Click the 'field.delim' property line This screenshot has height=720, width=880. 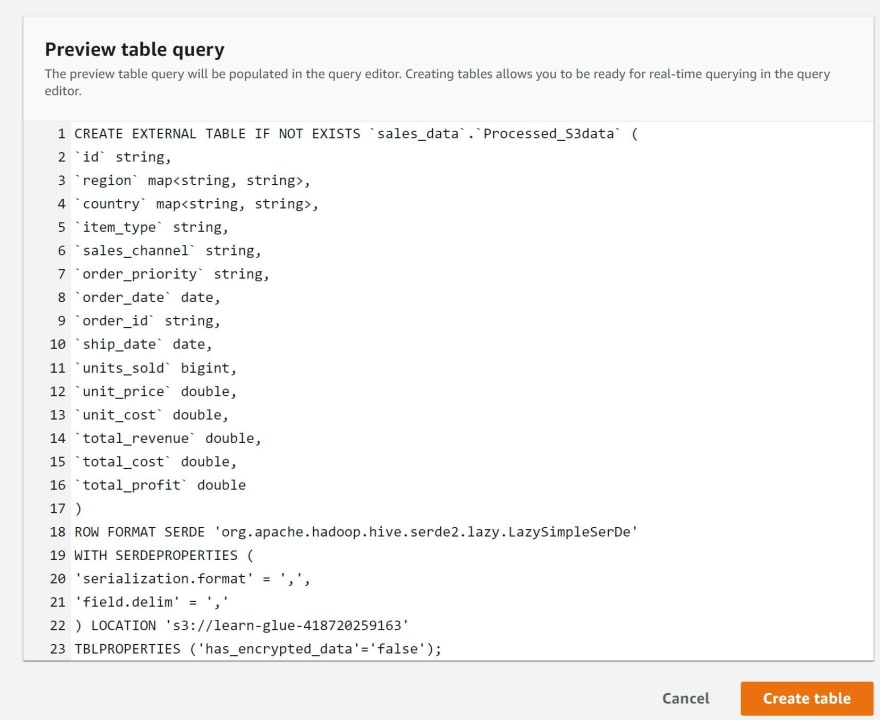[x=151, y=602]
